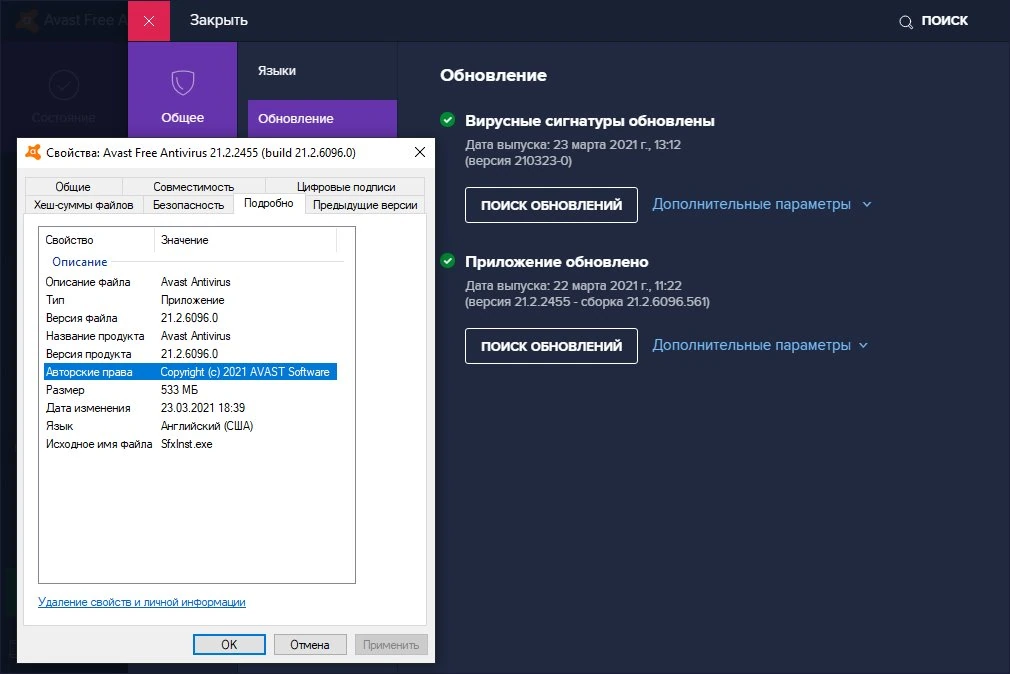
Task: Click the Закрыть label in top bar
Action: [x=218, y=20]
